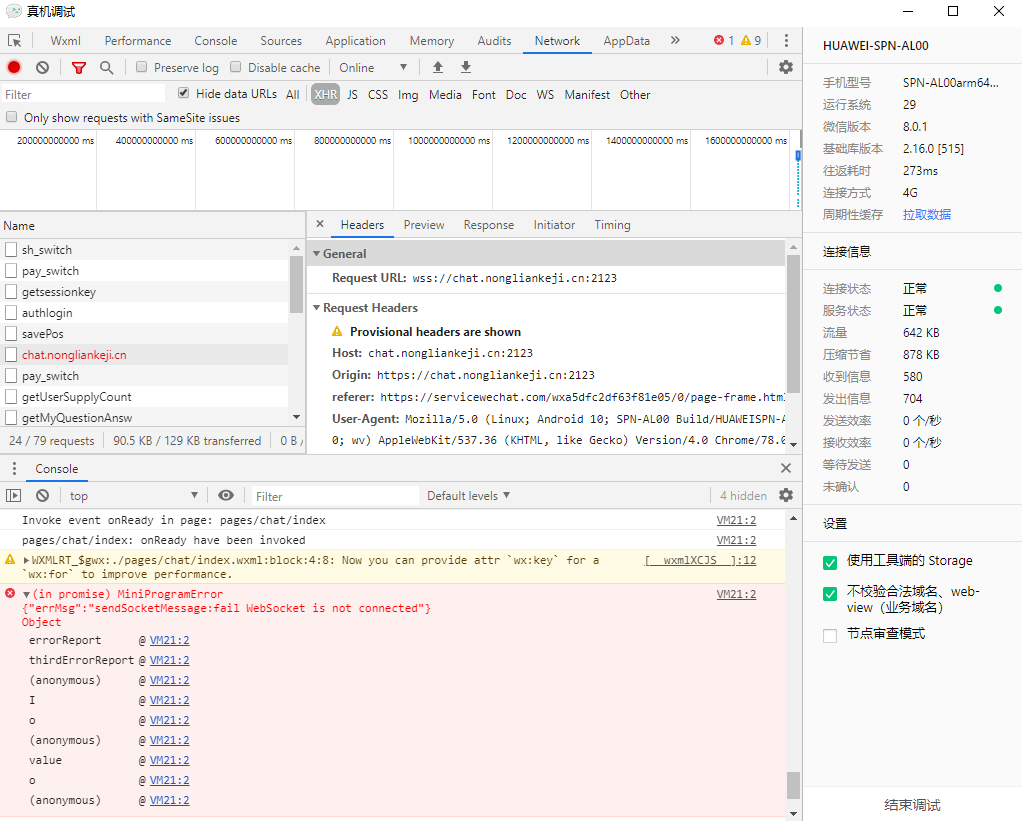Screen dimensions: 1023x821
Task: Export HAR file download arrow
Action: pos(466,67)
